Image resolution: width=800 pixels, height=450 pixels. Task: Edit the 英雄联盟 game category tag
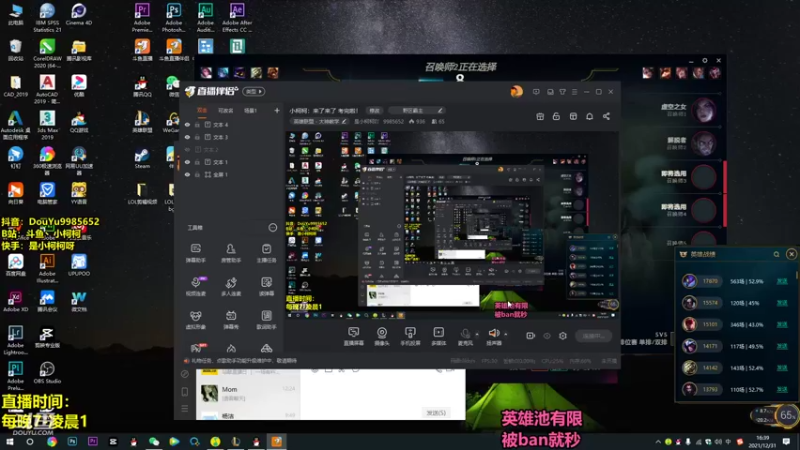[319, 121]
